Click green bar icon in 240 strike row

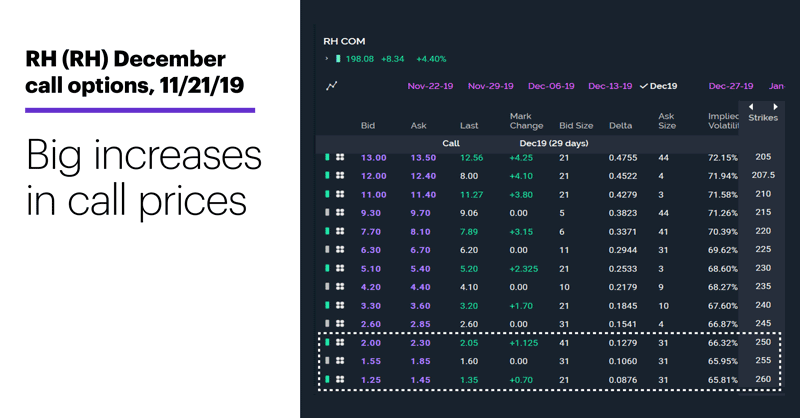[x=327, y=305]
